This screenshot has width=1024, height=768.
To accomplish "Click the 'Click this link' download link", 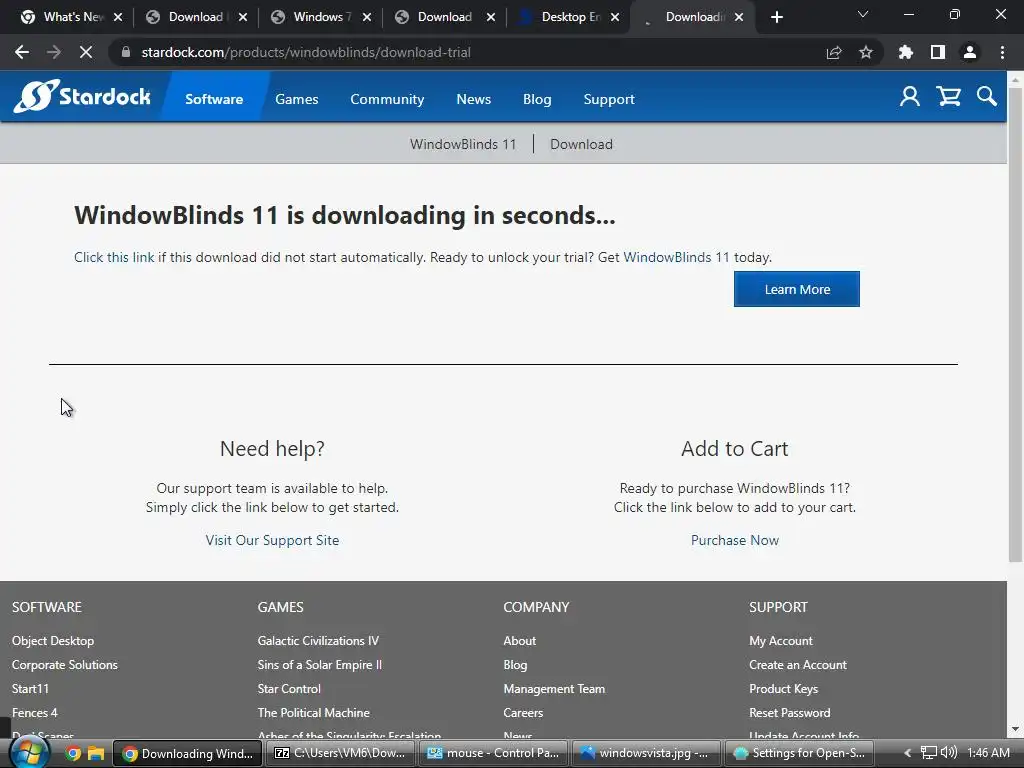I will 114,257.
